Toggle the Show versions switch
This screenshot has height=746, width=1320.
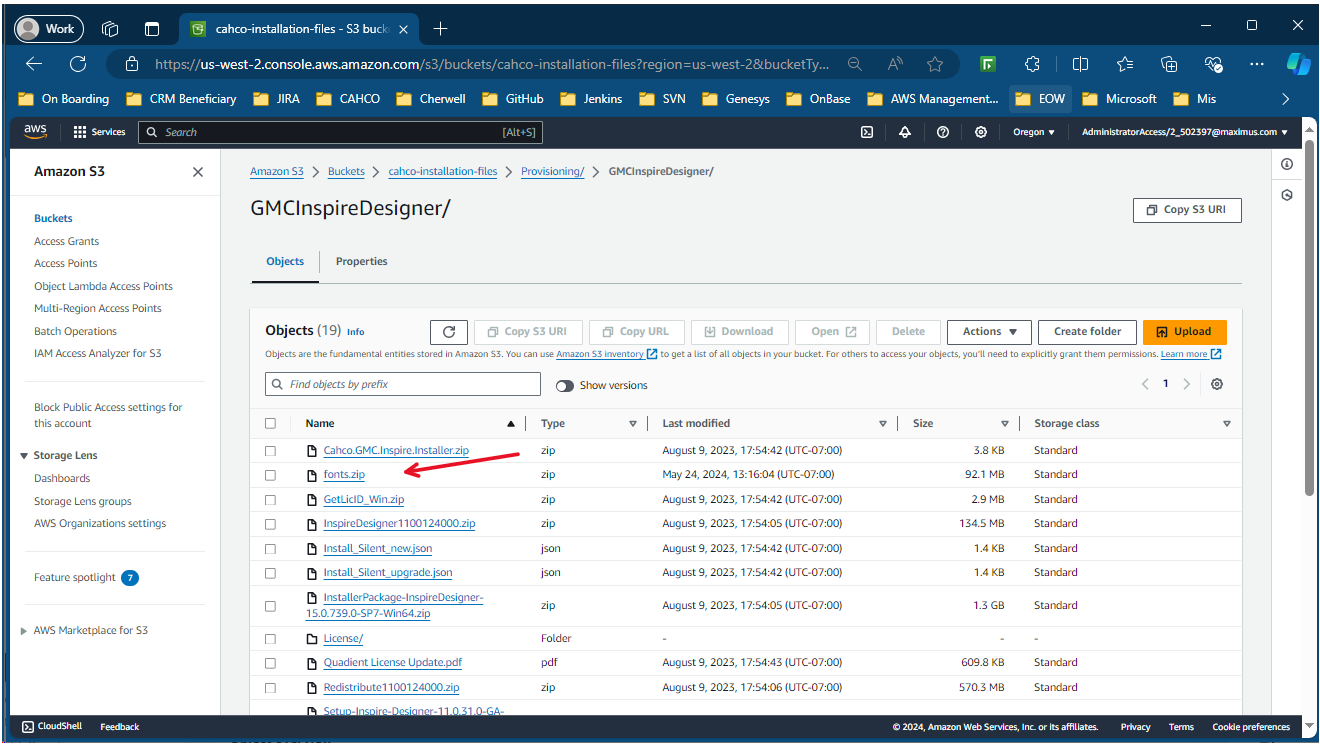pos(565,386)
